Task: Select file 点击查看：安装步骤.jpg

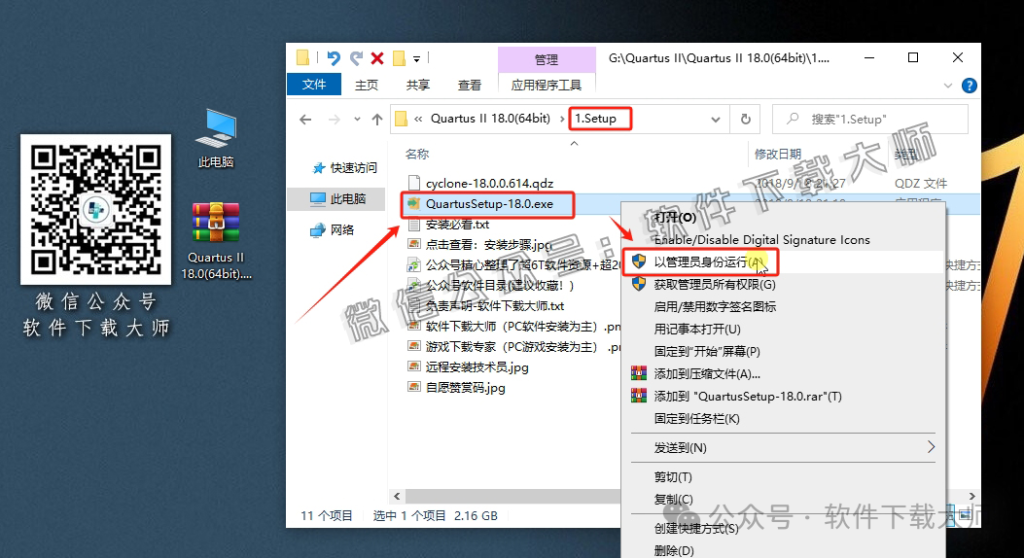Action: 488,244
